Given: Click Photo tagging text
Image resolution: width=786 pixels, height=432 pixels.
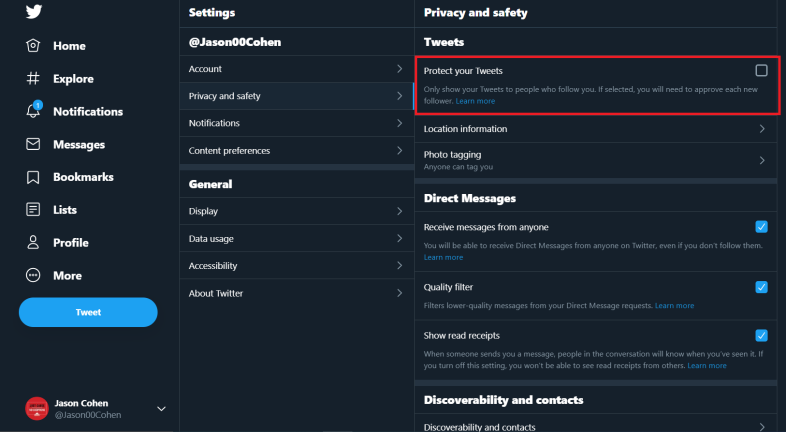Looking at the screenshot, I should tap(452, 155).
